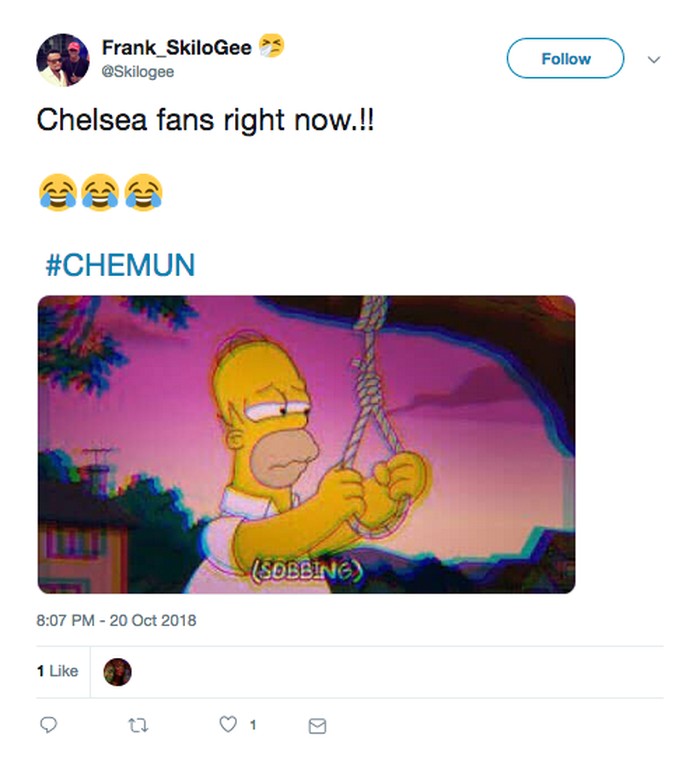View the small avatar of the liker
The height and width of the screenshot is (766, 700).
pyautogui.click(x=118, y=672)
